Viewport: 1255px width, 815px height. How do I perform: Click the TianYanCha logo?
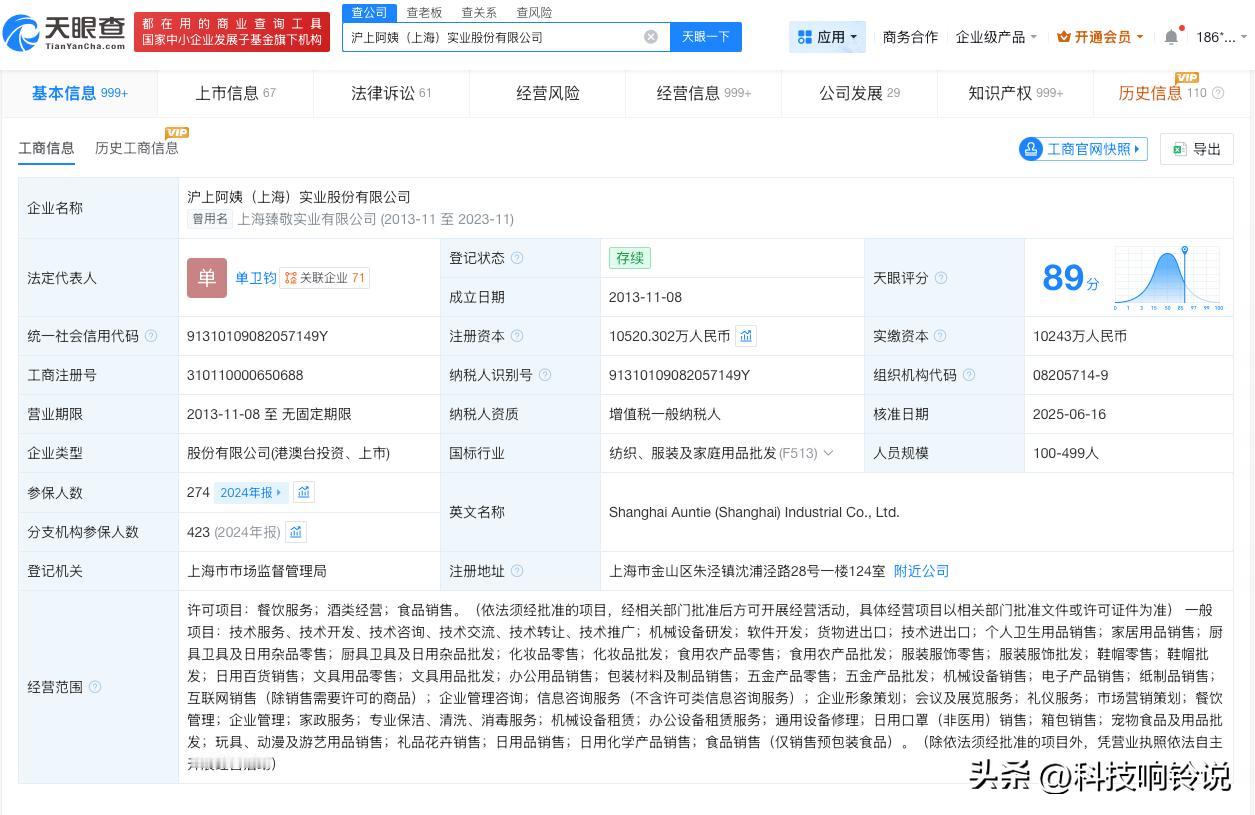pyautogui.click(x=65, y=32)
